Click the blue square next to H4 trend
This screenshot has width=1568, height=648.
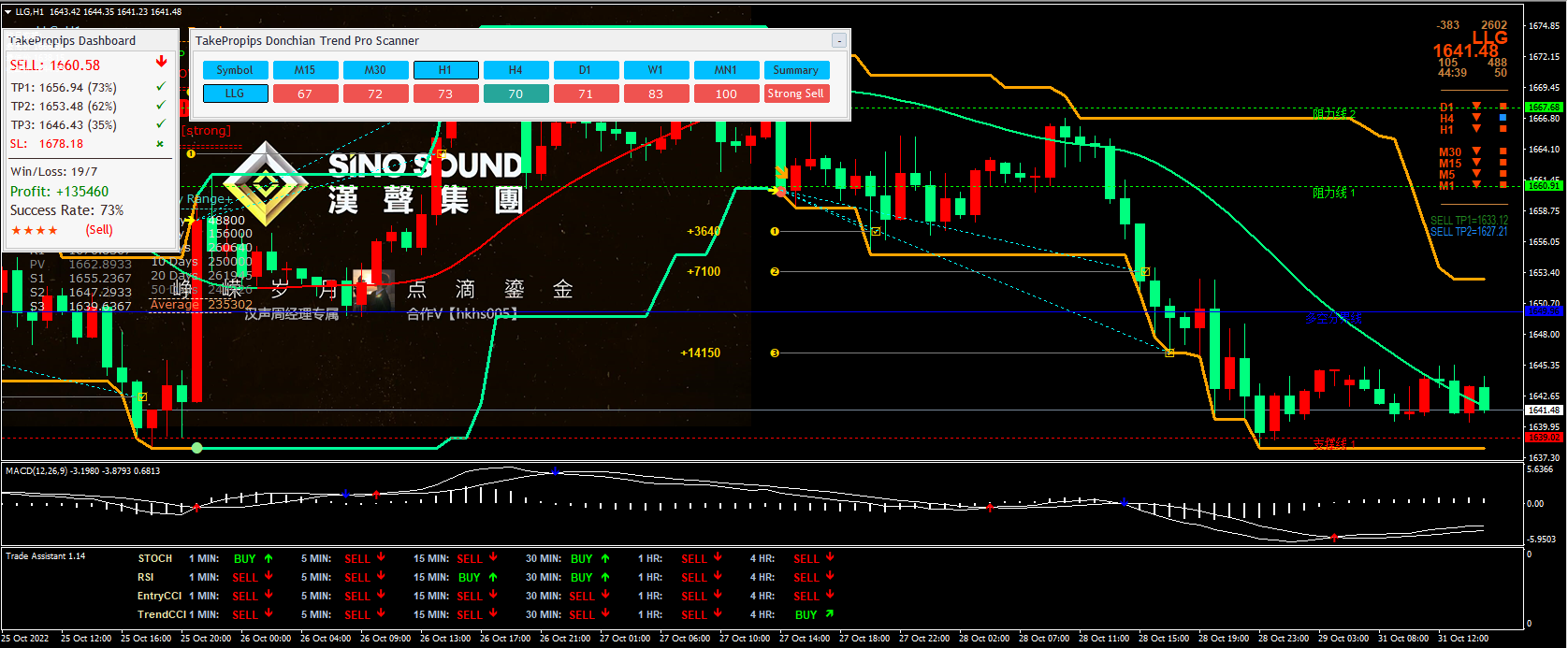click(x=1503, y=118)
